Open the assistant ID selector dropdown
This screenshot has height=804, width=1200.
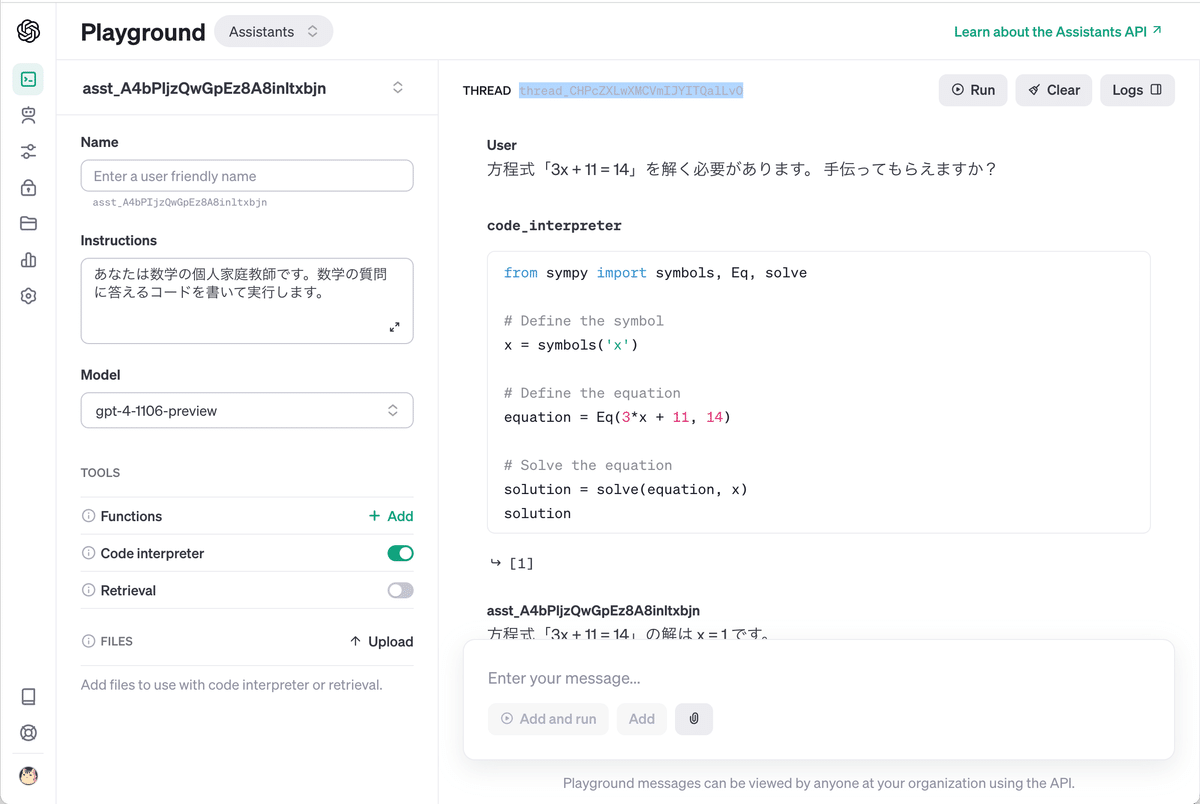(397, 88)
